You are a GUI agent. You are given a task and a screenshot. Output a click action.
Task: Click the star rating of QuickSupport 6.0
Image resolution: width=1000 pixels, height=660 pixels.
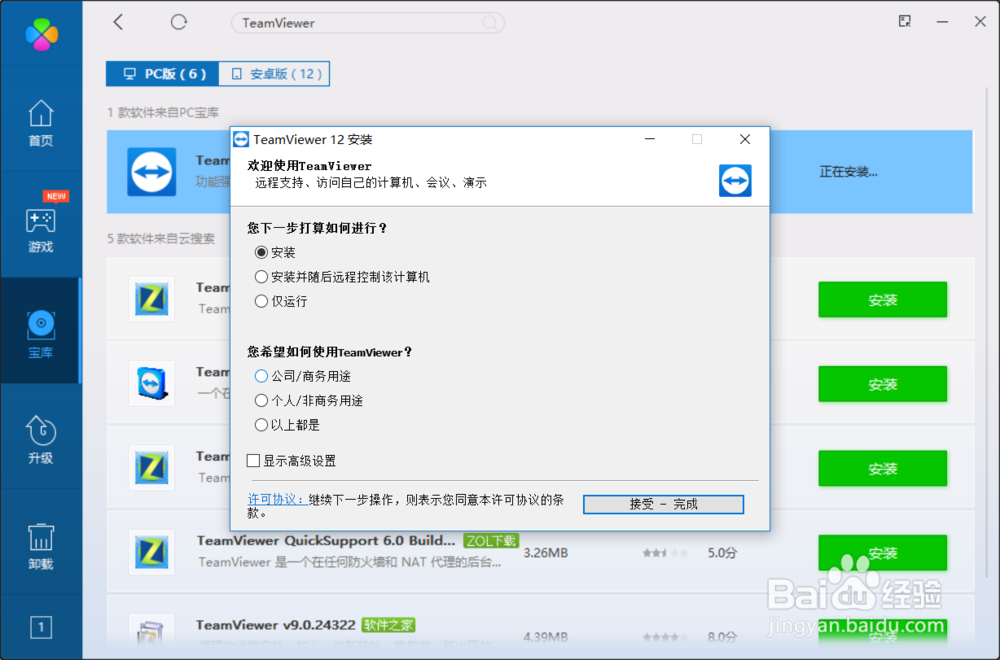(665, 553)
